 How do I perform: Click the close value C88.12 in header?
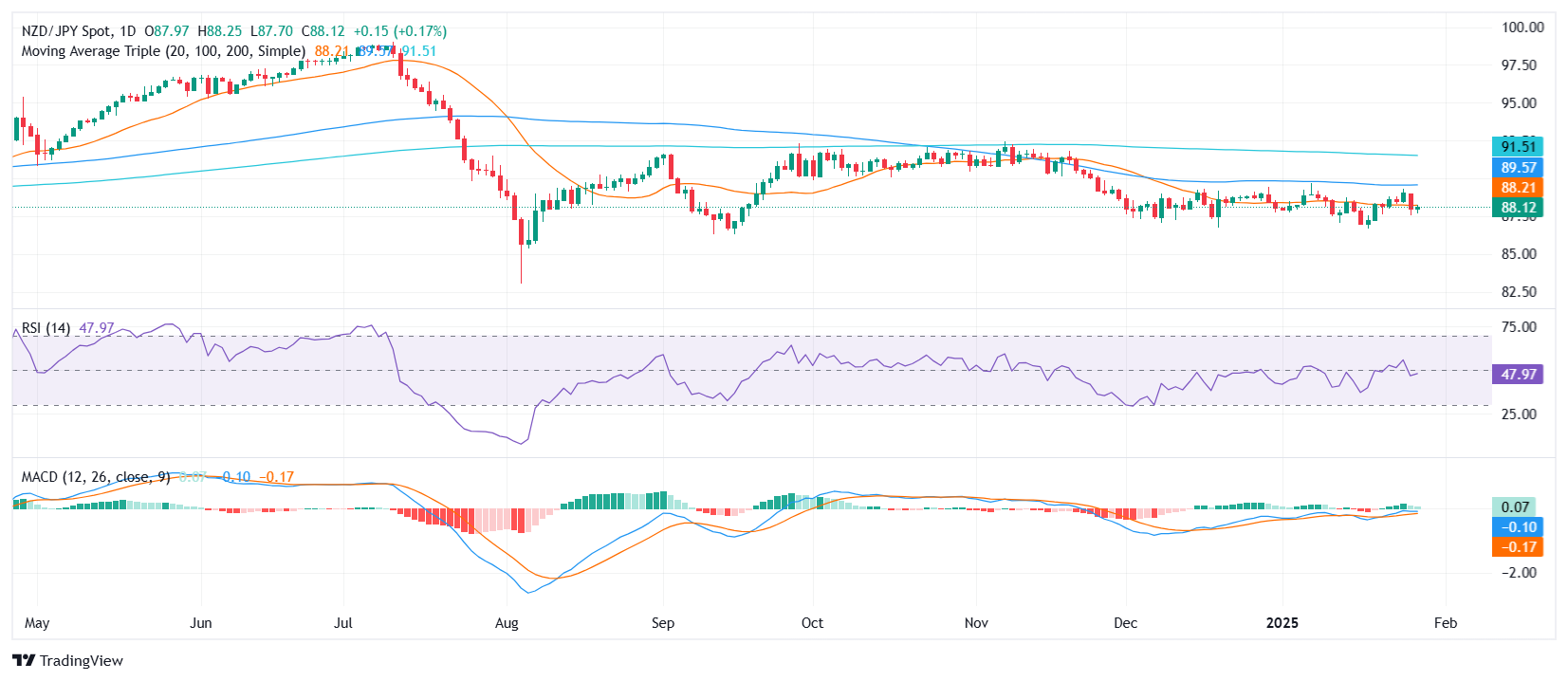coord(323,31)
